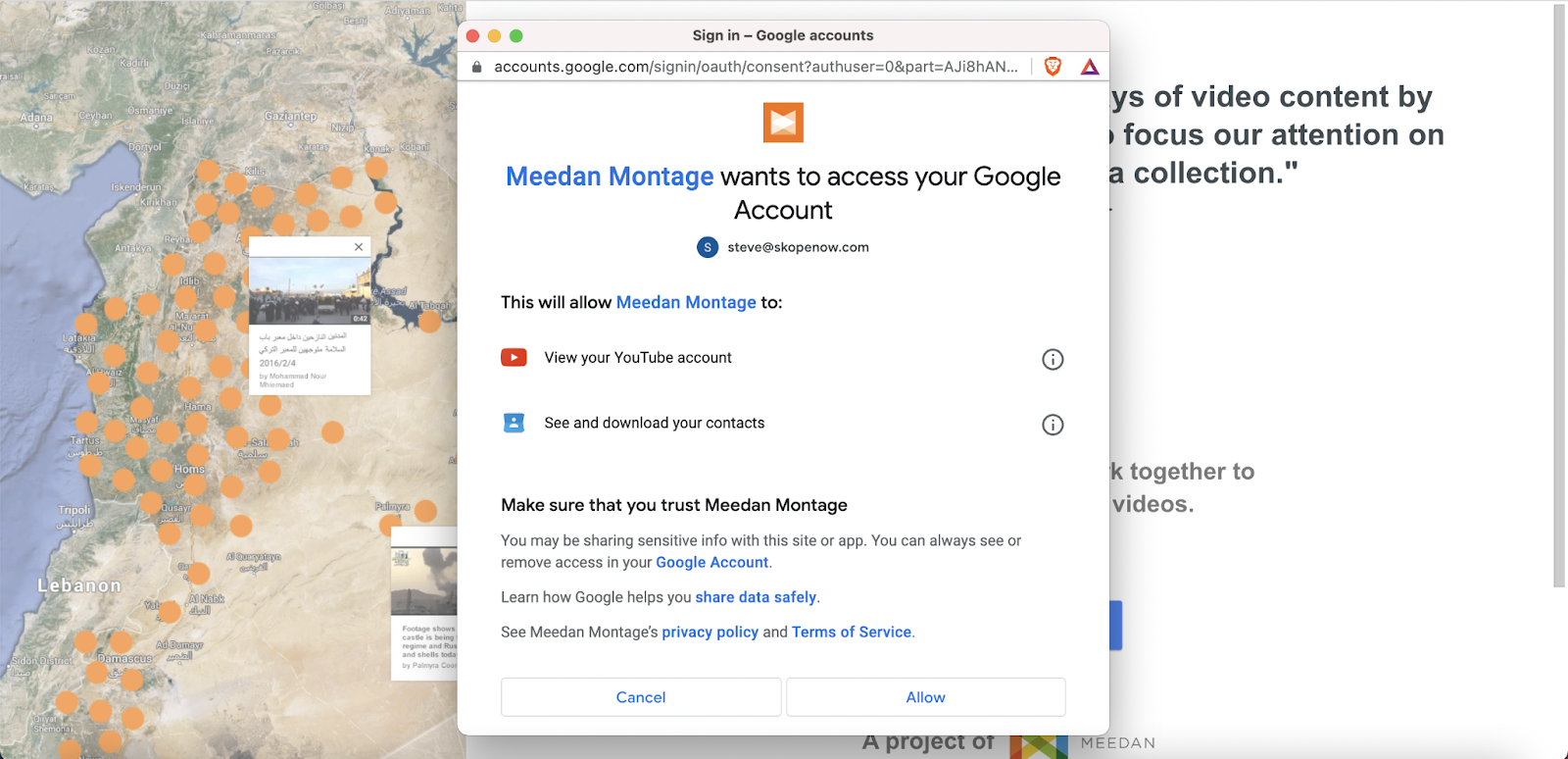The image size is (1568, 759).
Task: Click the Homs label on the map
Action: point(189,470)
